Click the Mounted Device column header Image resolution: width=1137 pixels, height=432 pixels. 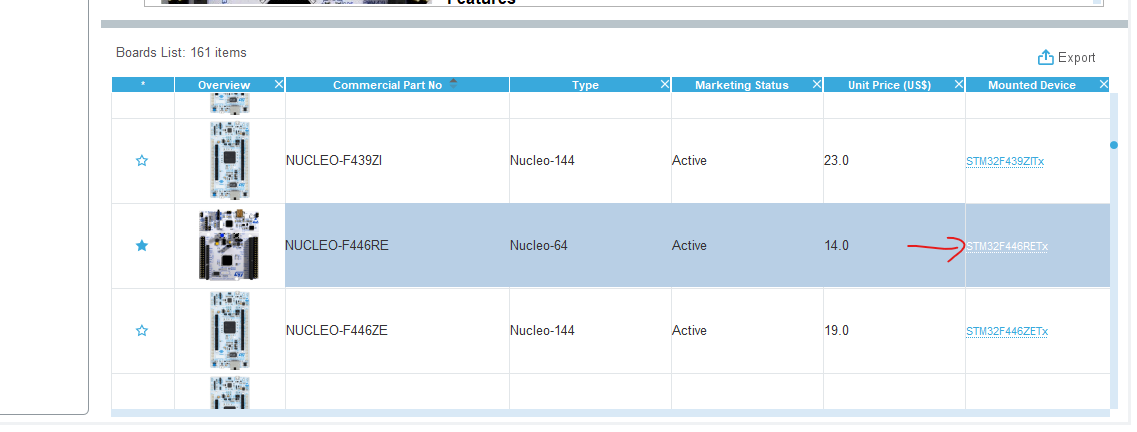coord(1032,85)
